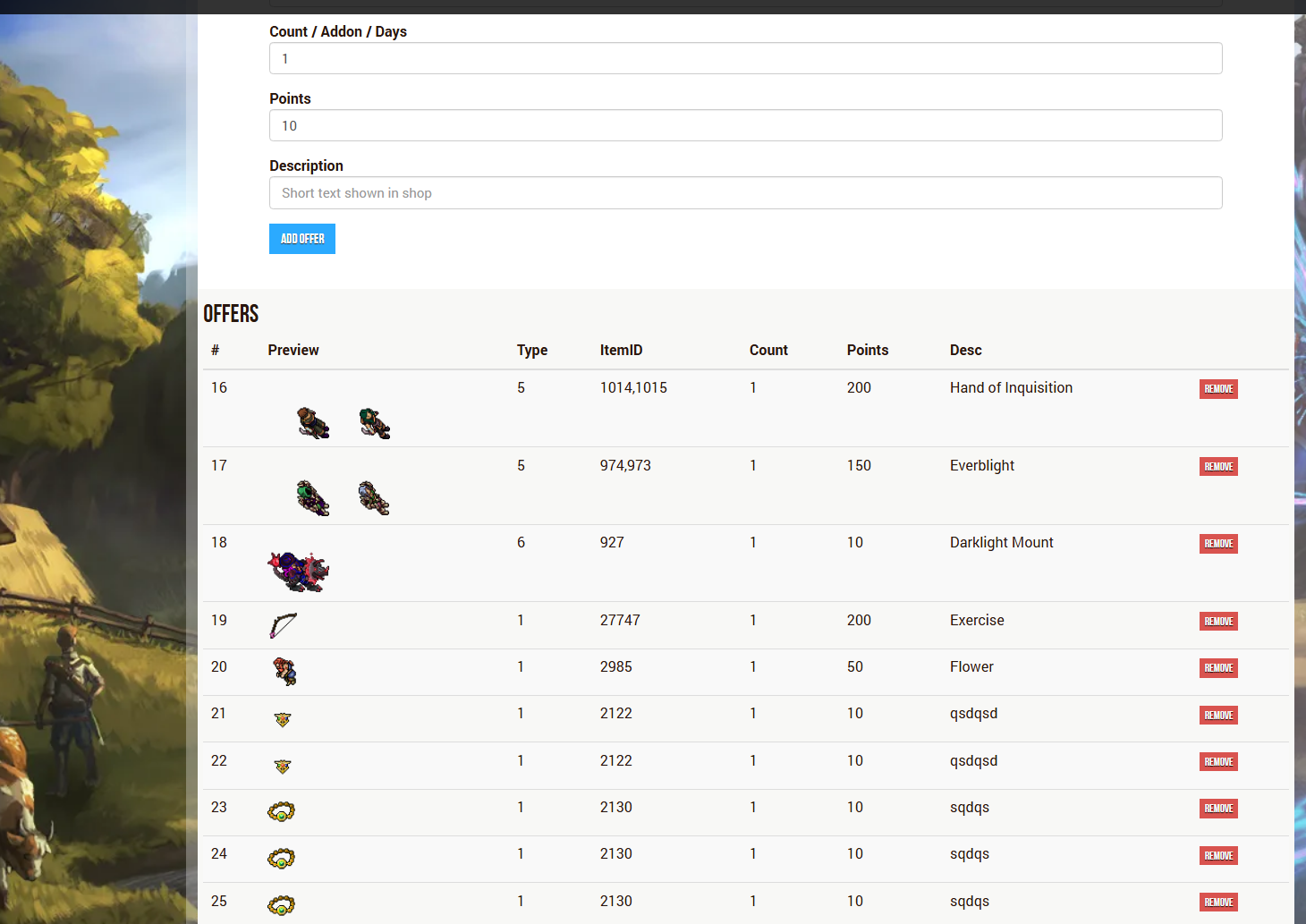The width and height of the screenshot is (1306, 924).
Task: Click the first outfit preview of offer 16
Action: tap(313, 422)
